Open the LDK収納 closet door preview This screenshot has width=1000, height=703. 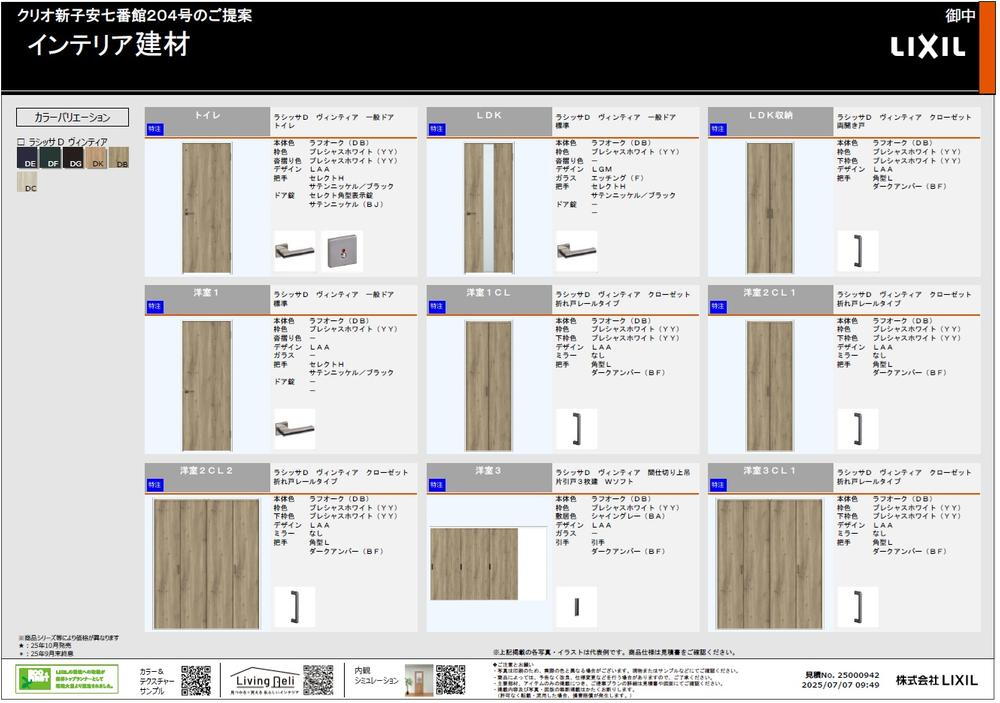tap(770, 208)
